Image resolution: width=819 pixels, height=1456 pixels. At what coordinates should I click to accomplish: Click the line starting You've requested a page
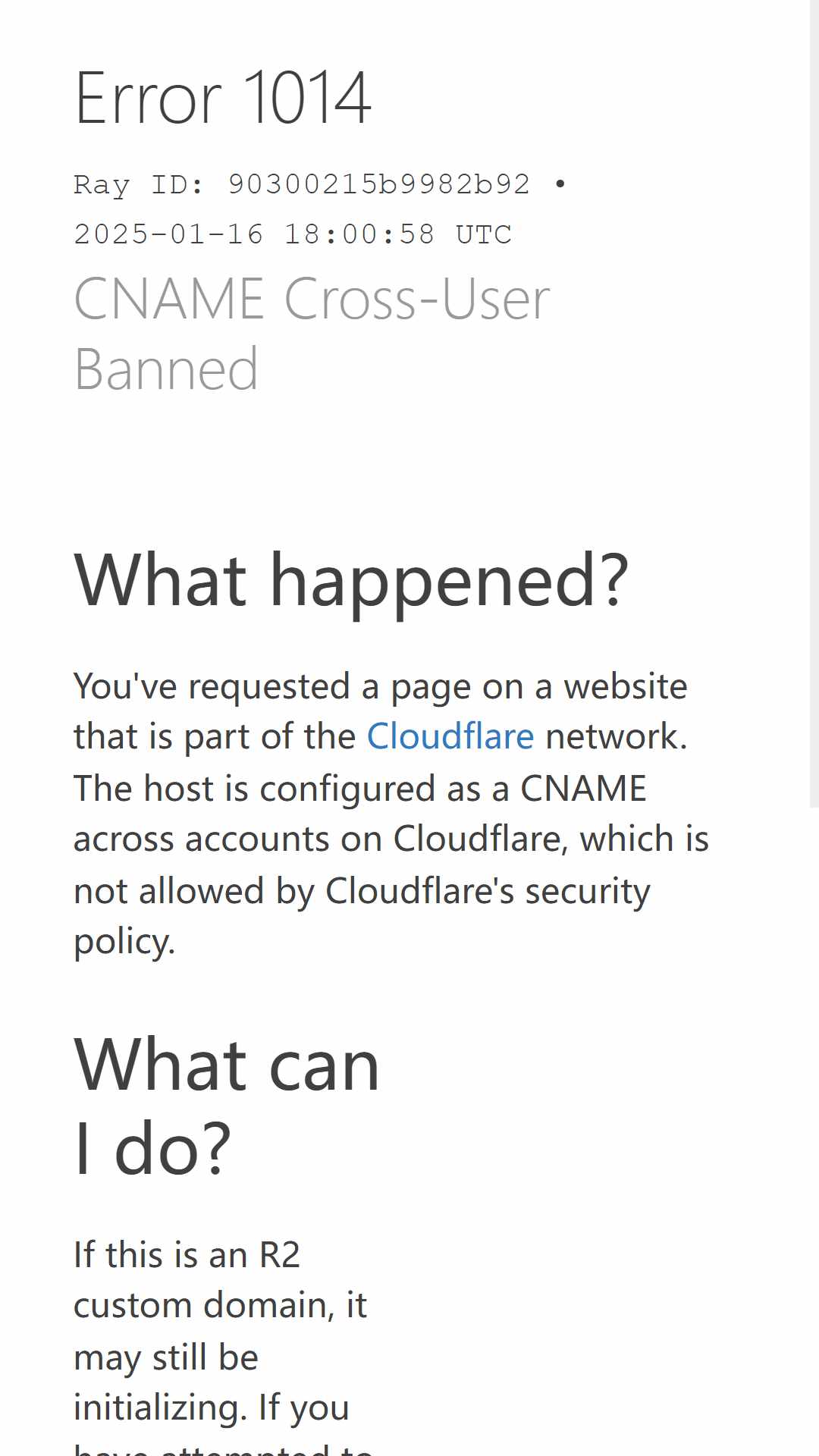click(381, 686)
